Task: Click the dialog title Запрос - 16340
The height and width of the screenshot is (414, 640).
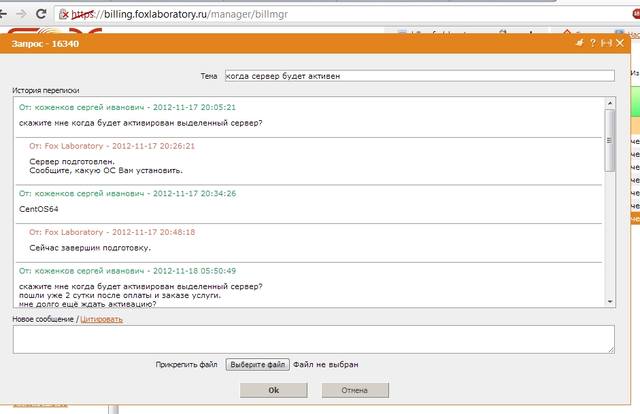Action: click(45, 44)
